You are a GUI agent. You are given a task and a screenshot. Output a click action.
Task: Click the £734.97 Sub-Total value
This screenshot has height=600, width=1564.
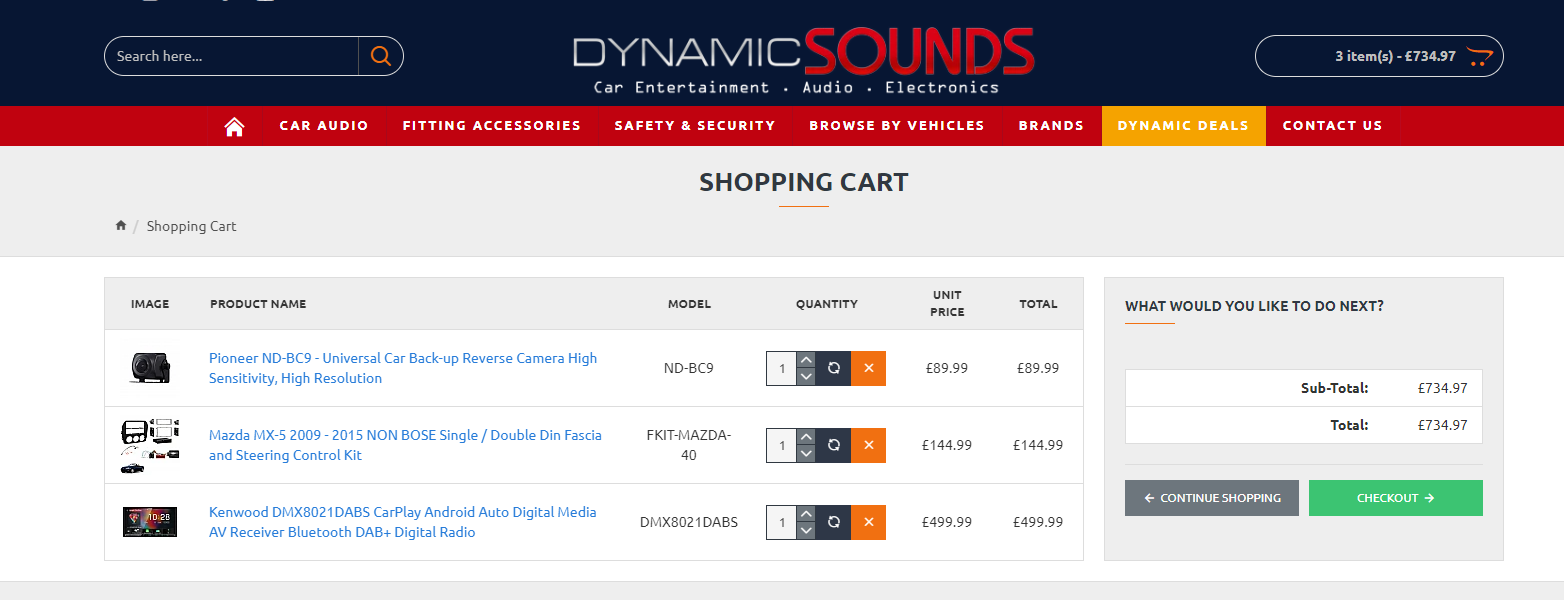[1442, 388]
